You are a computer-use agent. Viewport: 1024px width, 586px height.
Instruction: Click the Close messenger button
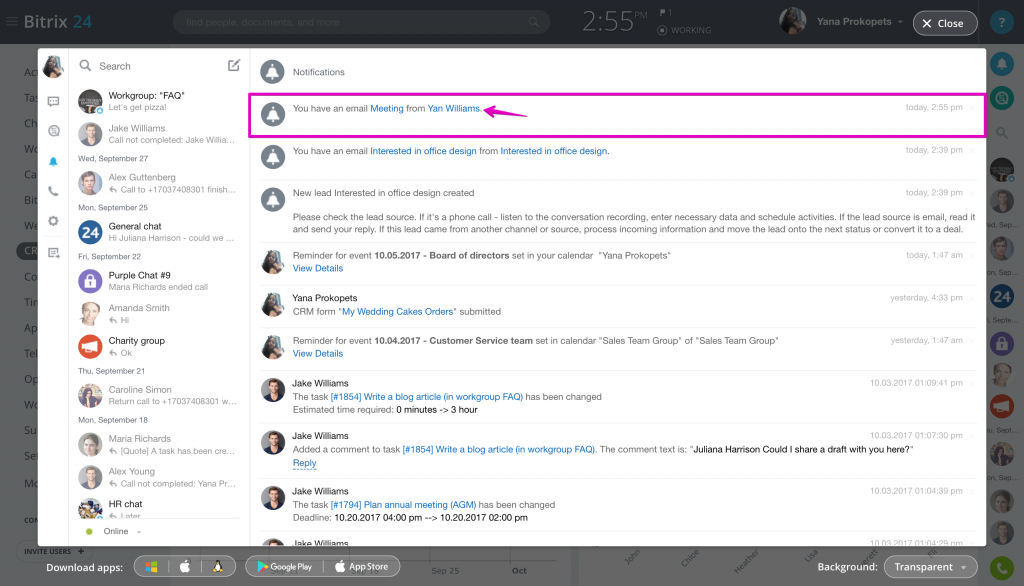[944, 23]
